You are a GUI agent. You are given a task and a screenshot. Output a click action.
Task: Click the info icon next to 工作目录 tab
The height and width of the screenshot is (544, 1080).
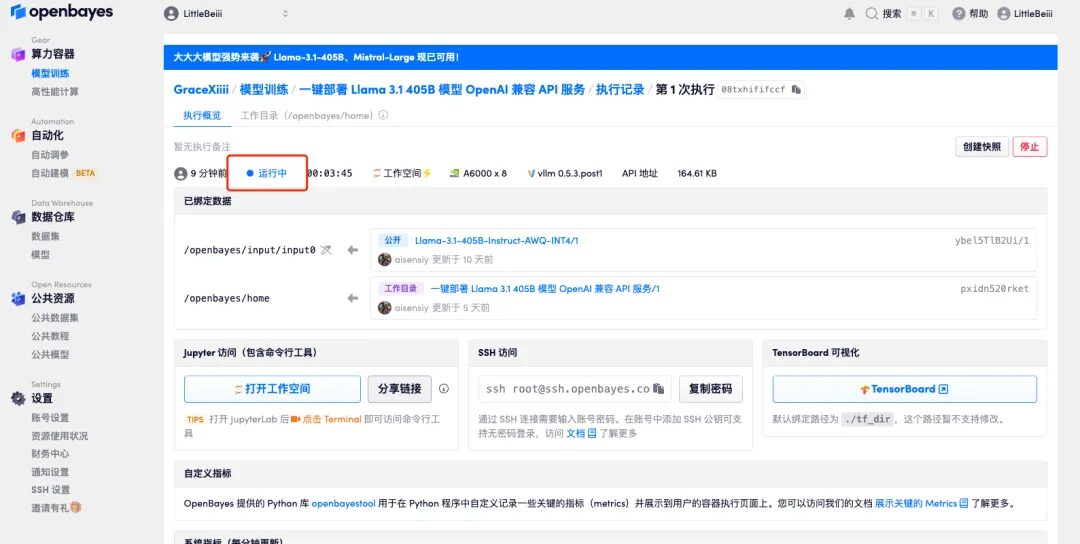pos(383,115)
